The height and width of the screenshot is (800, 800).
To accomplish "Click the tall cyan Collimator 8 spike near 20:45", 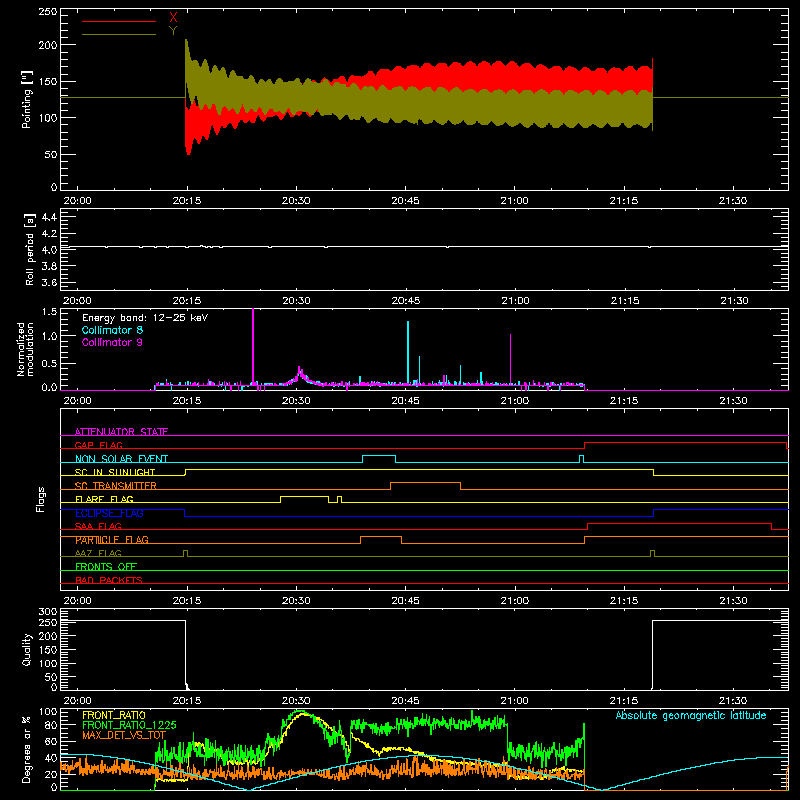I will 408,351.
